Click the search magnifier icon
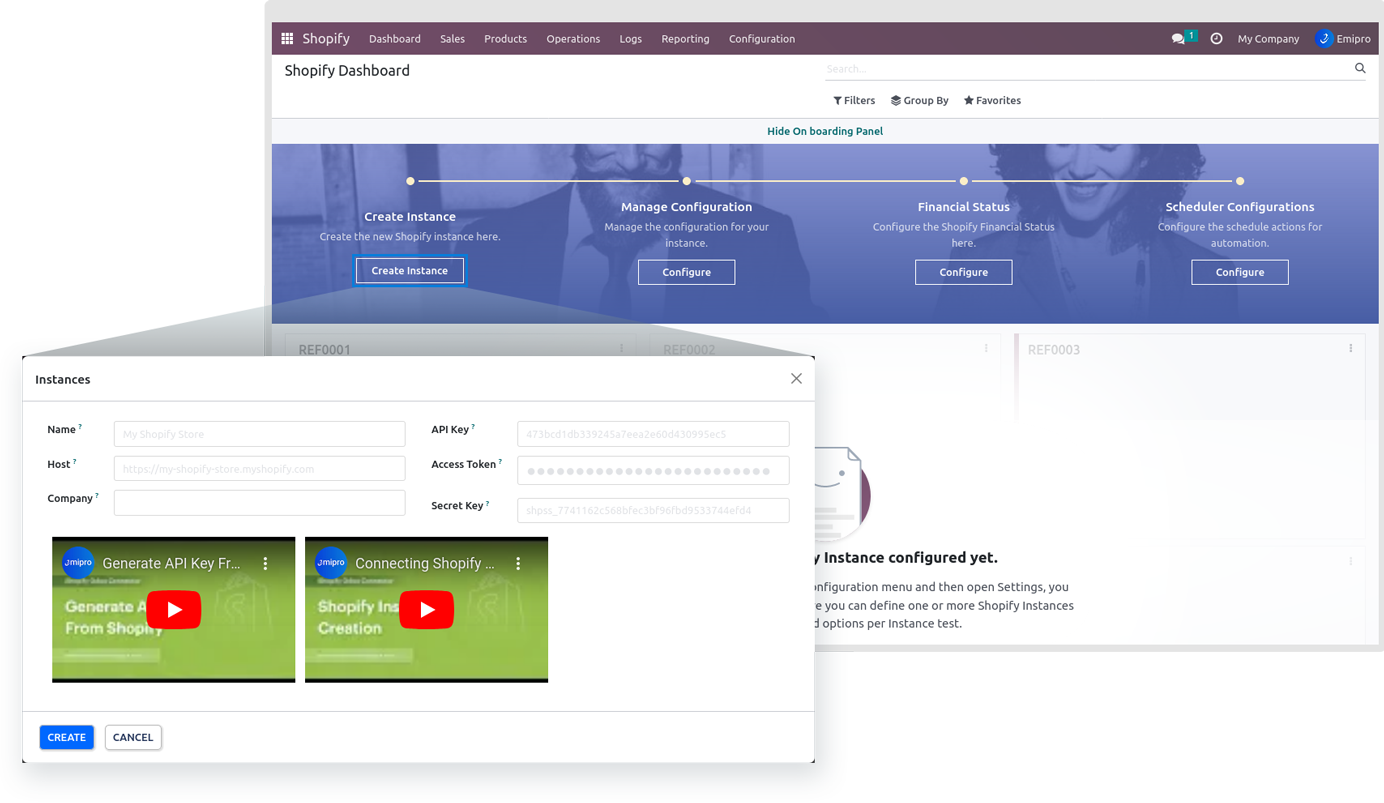Screen dimensions: 1384x803 pos(1360,68)
